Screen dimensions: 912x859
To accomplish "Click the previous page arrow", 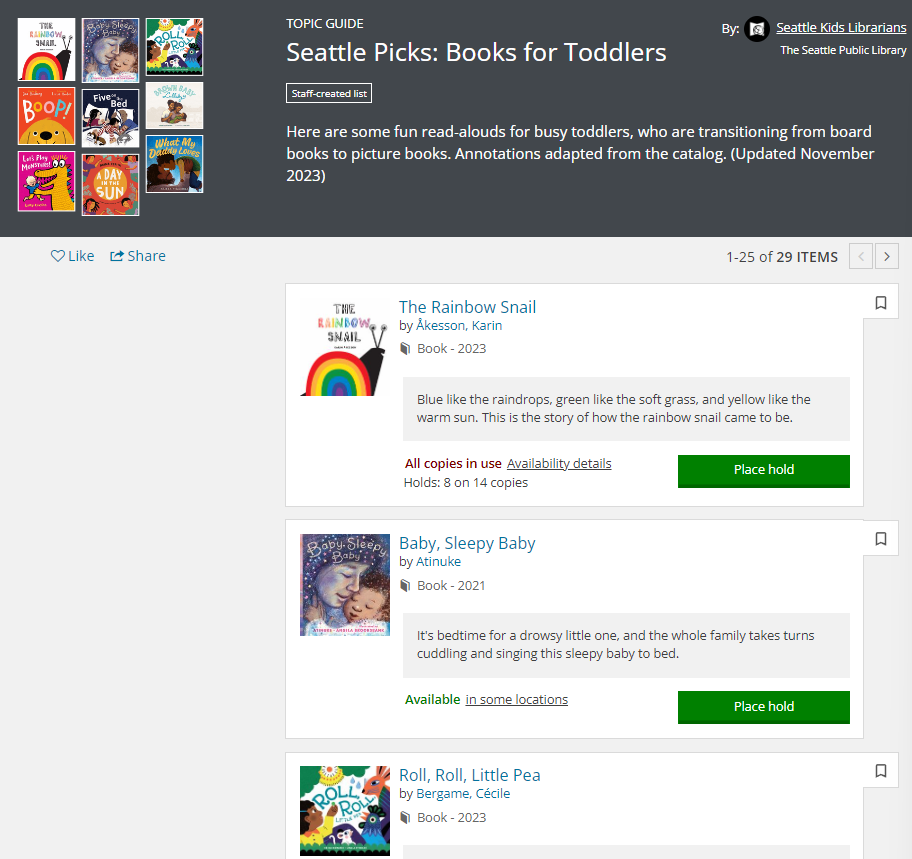I will pos(860,256).
